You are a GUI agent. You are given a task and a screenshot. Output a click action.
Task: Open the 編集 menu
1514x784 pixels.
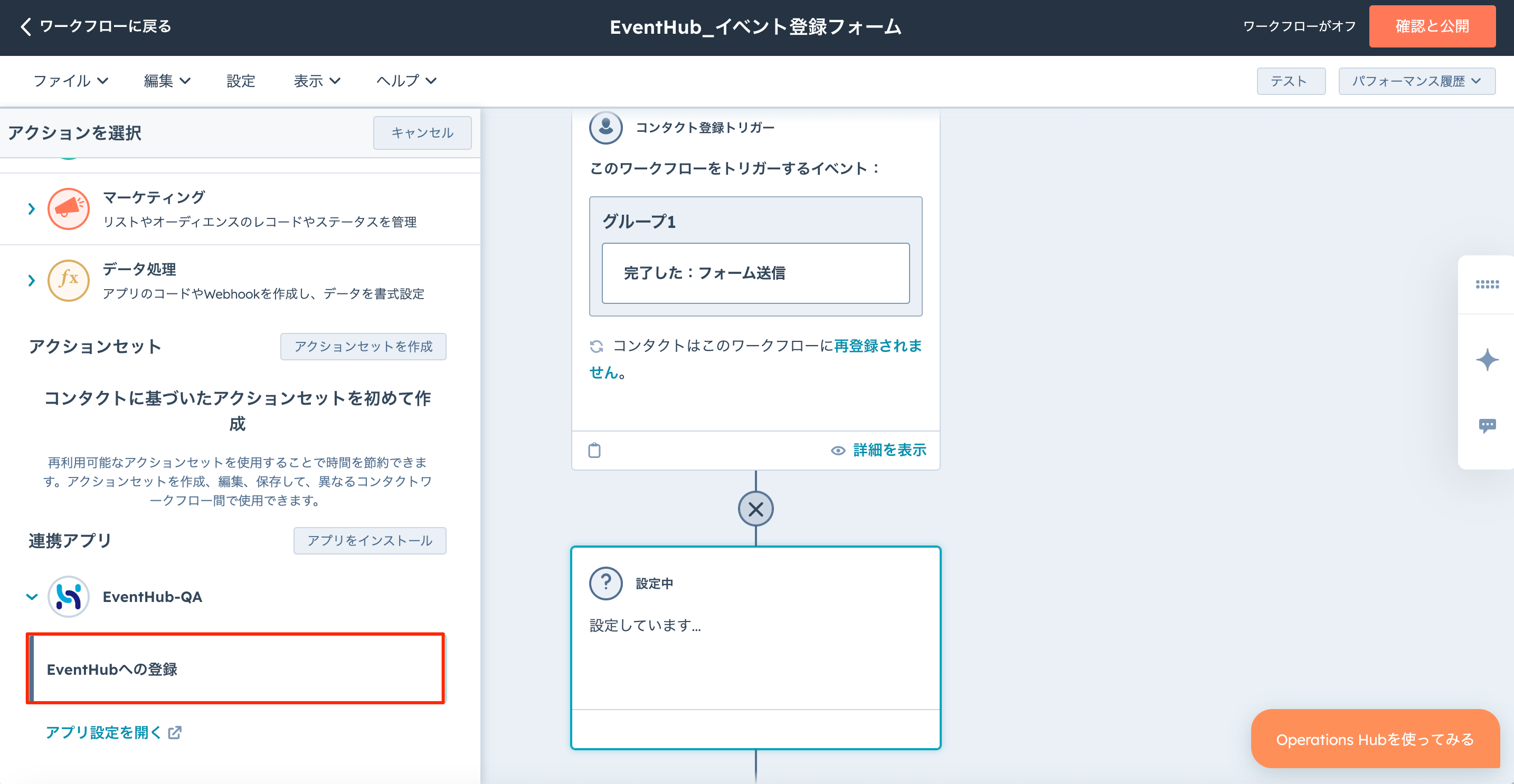[x=167, y=81]
